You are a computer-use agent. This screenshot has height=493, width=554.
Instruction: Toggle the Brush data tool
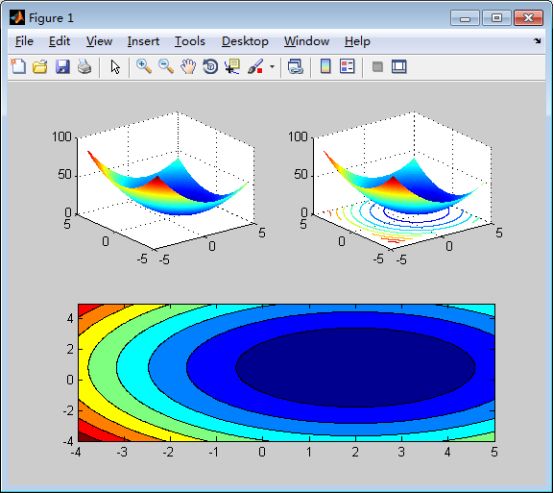coord(255,66)
